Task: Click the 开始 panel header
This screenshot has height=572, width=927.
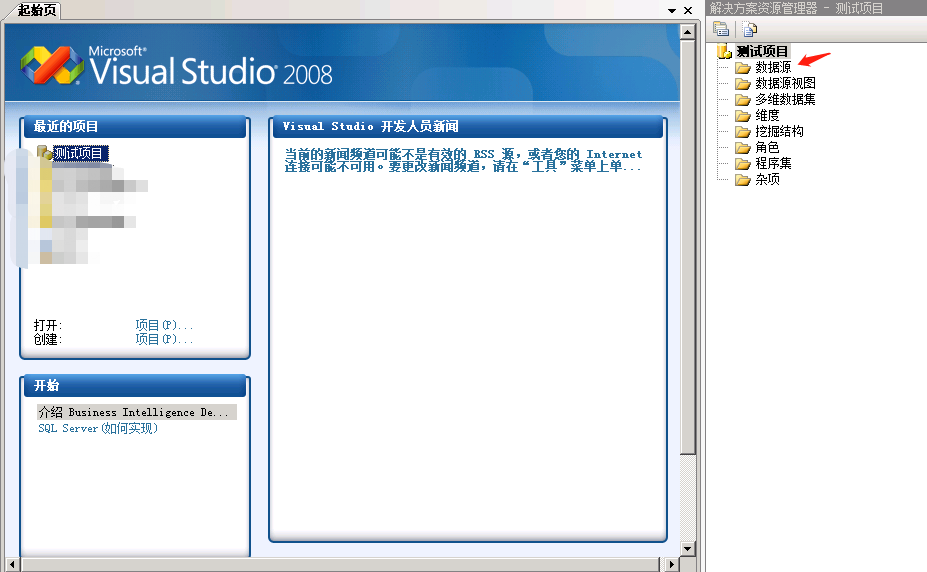Action: (x=135, y=386)
